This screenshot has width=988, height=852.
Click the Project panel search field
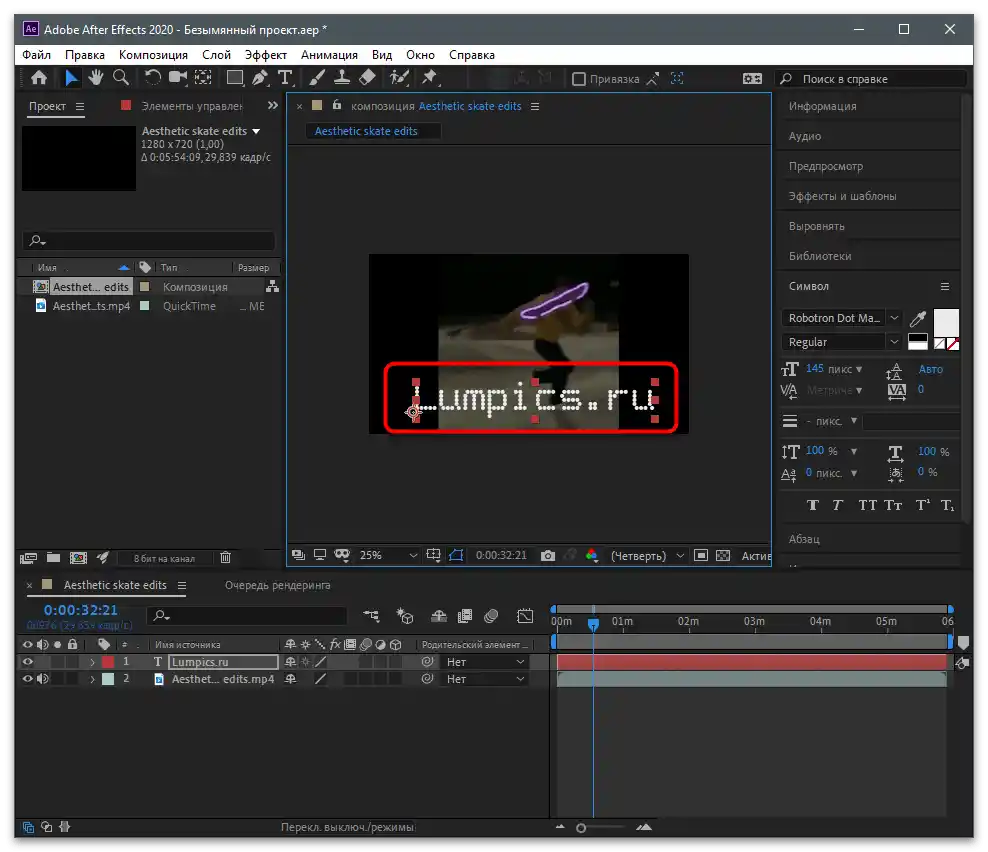149,241
